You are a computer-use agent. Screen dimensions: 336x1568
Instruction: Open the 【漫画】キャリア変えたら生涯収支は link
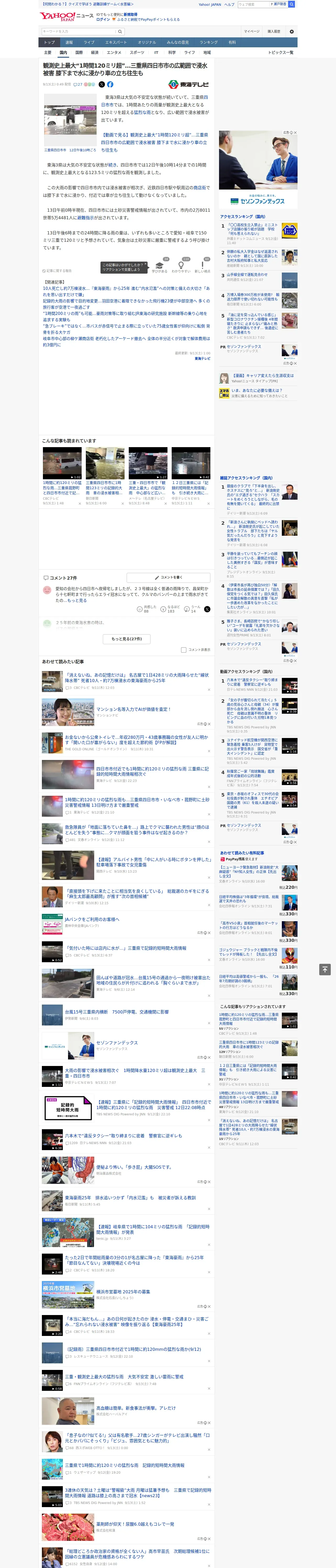[263, 376]
